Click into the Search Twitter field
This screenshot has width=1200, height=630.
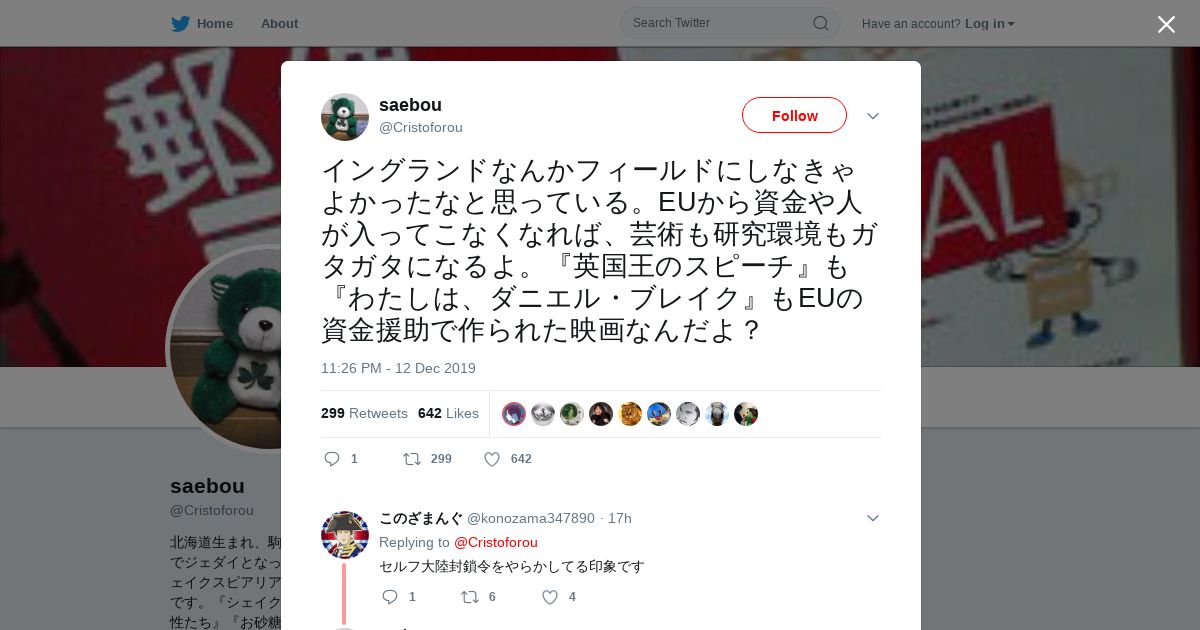coord(720,23)
